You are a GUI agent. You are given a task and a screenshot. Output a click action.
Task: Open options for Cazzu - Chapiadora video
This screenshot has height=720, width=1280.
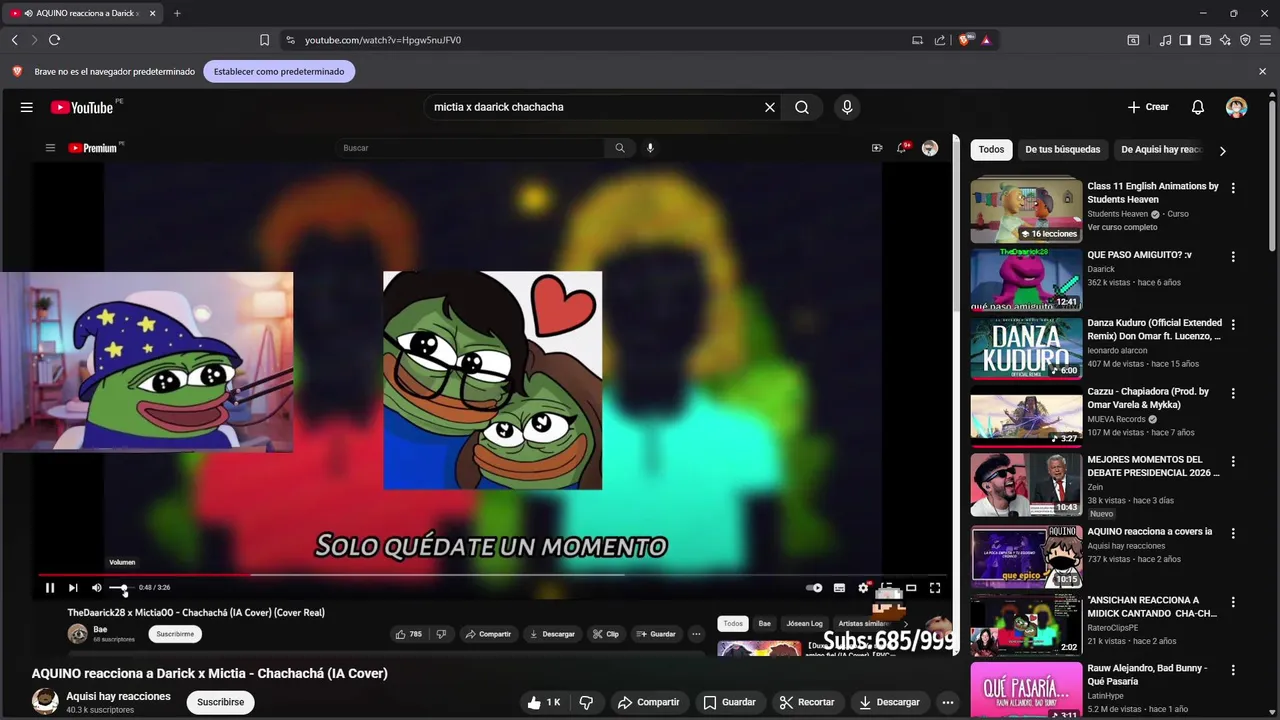pyautogui.click(x=1233, y=394)
